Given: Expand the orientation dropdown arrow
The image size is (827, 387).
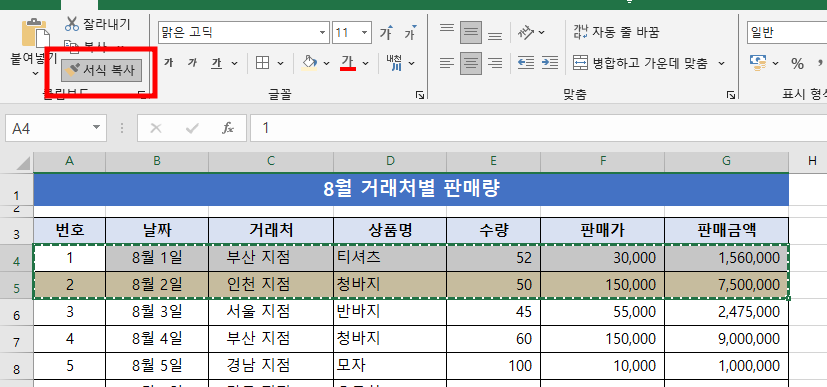Looking at the screenshot, I should pyautogui.click(x=542, y=33).
